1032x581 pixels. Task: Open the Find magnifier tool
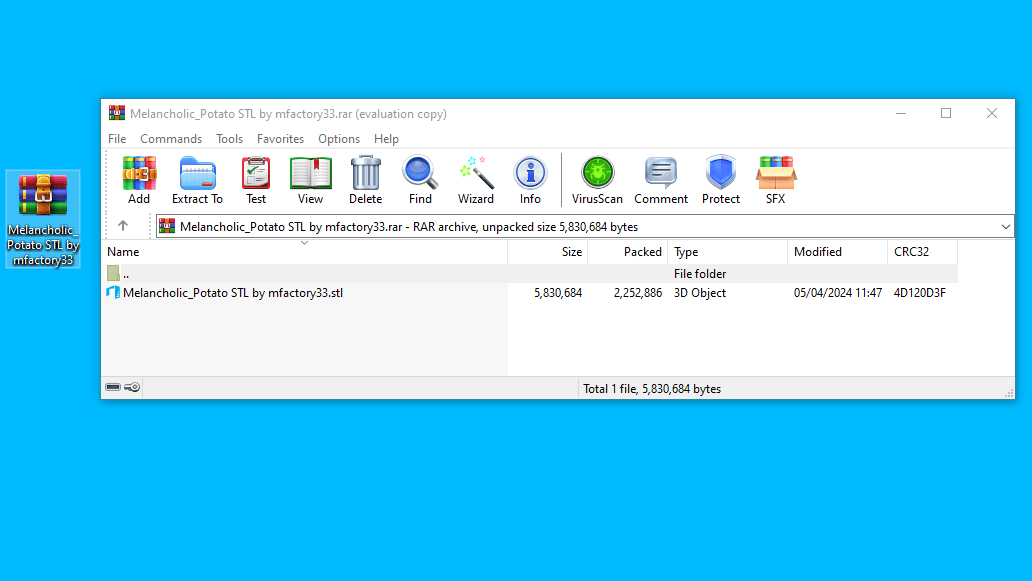pyautogui.click(x=420, y=180)
